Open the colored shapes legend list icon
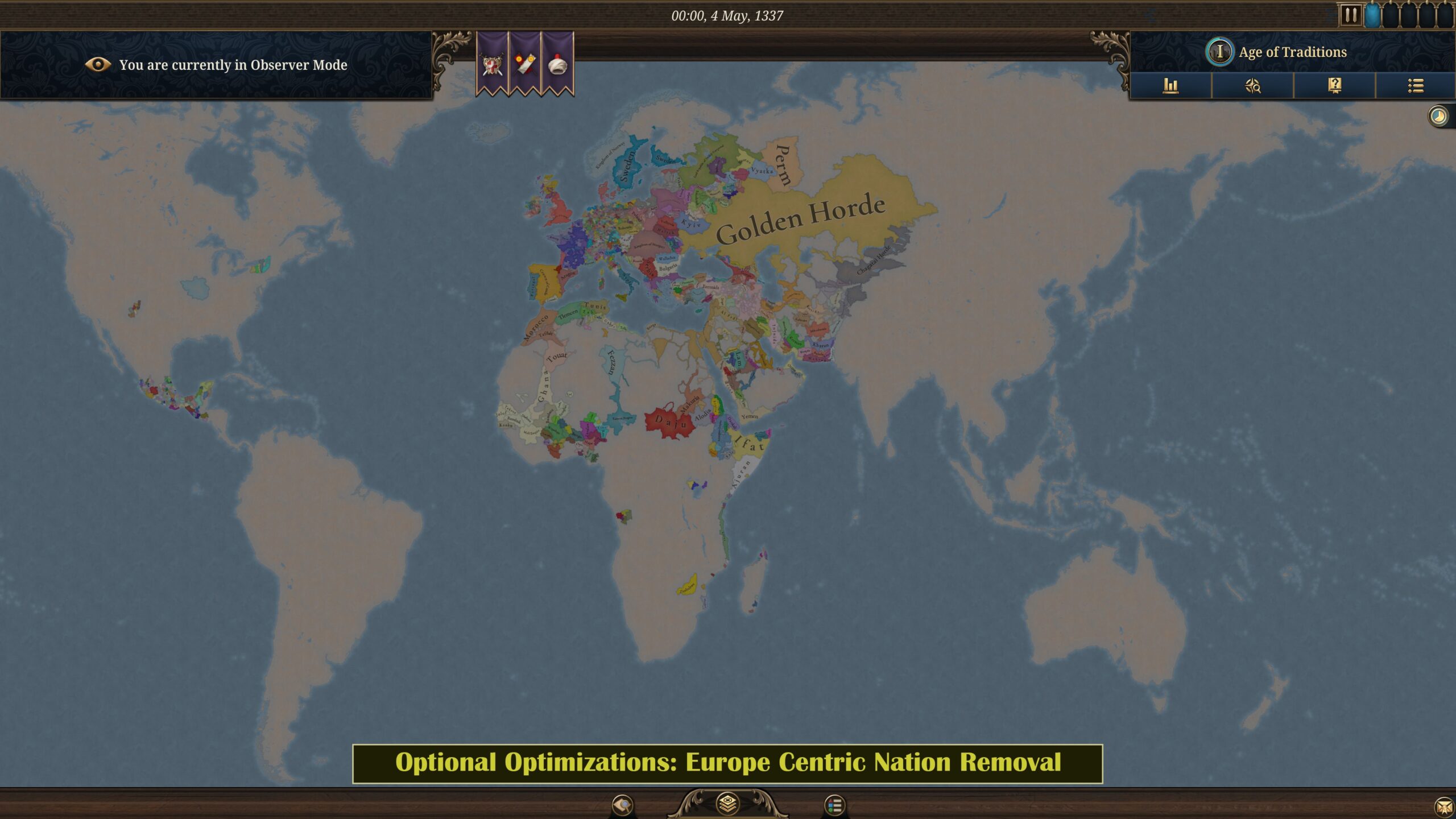Screen dimensions: 1456x819 (834, 805)
